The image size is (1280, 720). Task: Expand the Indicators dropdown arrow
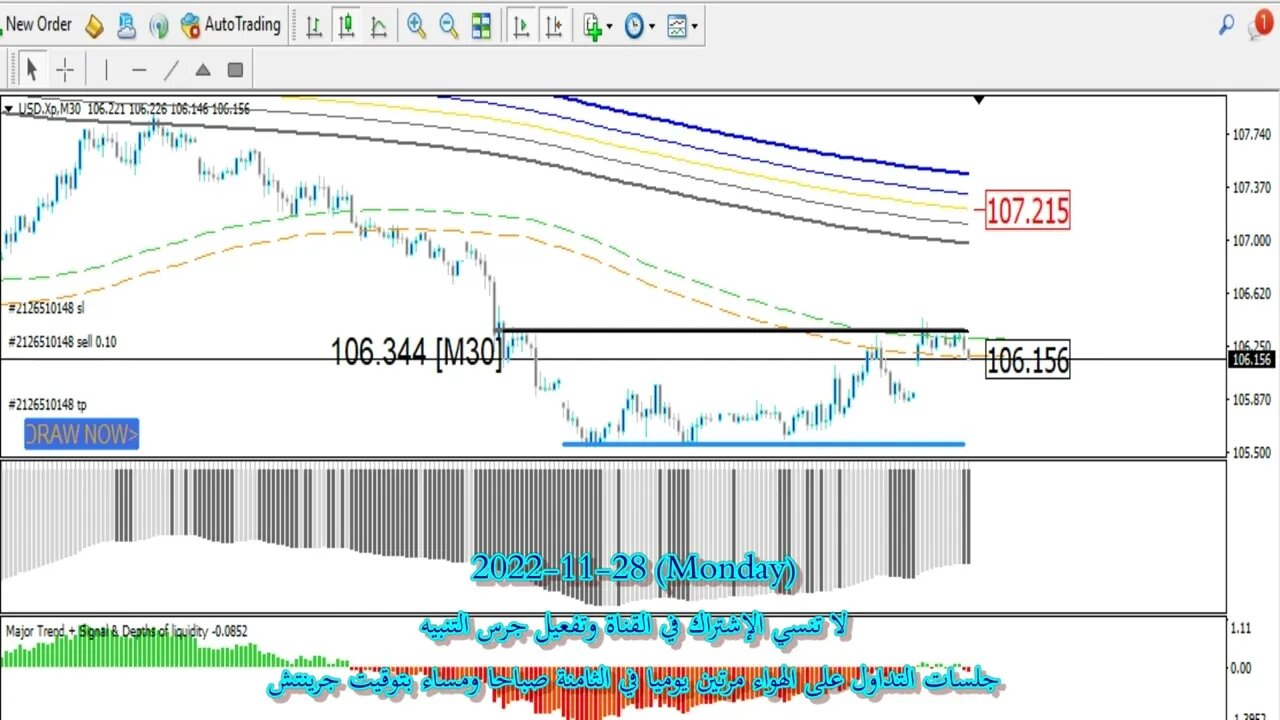tap(609, 27)
